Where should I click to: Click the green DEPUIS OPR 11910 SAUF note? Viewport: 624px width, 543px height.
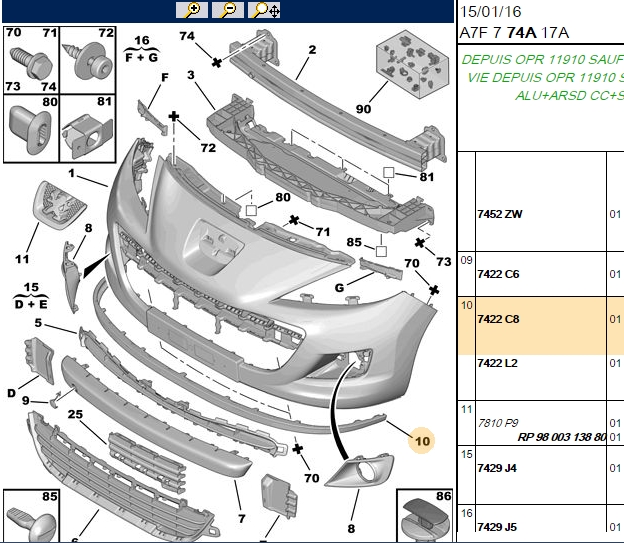(542, 60)
